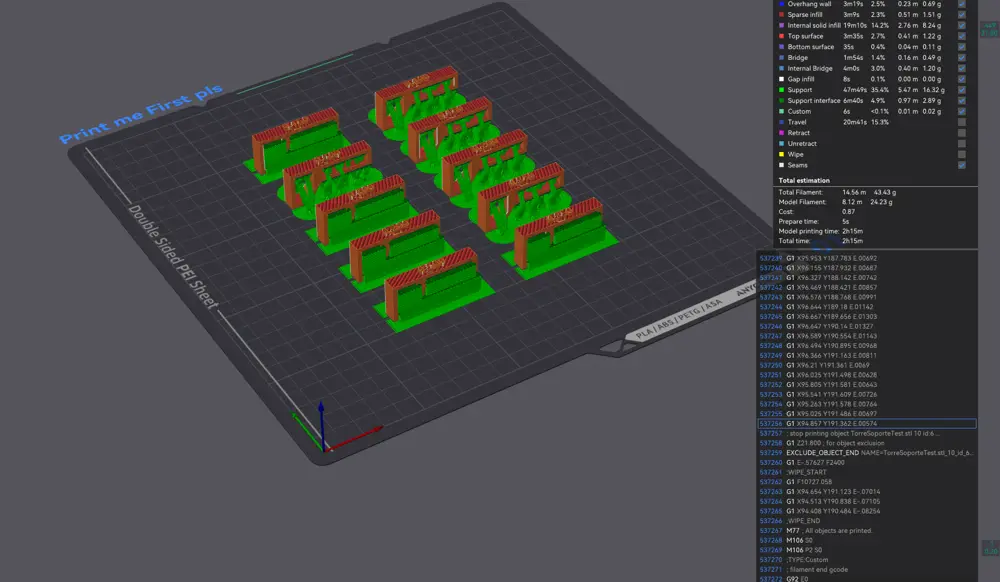Screen dimensions: 1000x582
Task: Click the Total estimation heading
Action: [804, 180]
